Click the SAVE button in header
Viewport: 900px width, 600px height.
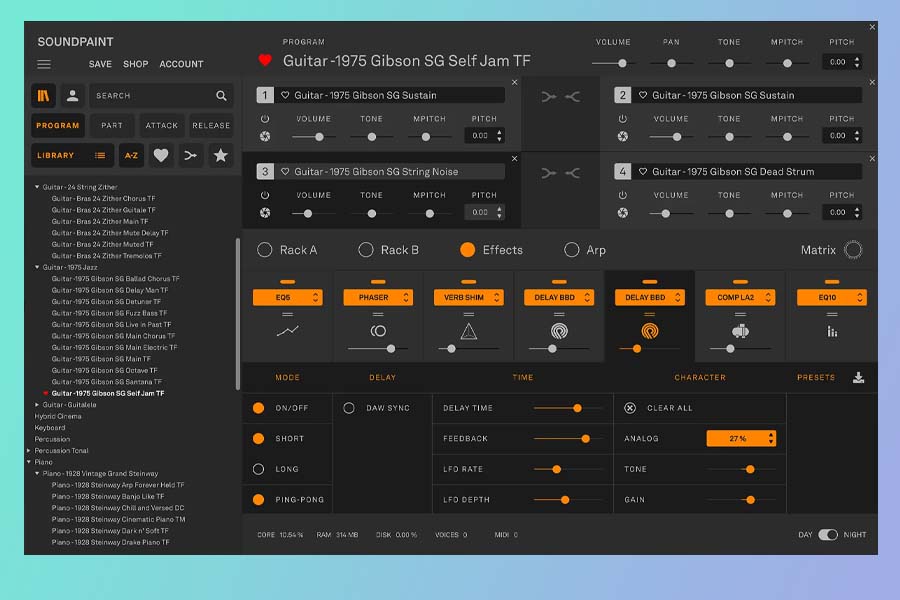click(100, 64)
